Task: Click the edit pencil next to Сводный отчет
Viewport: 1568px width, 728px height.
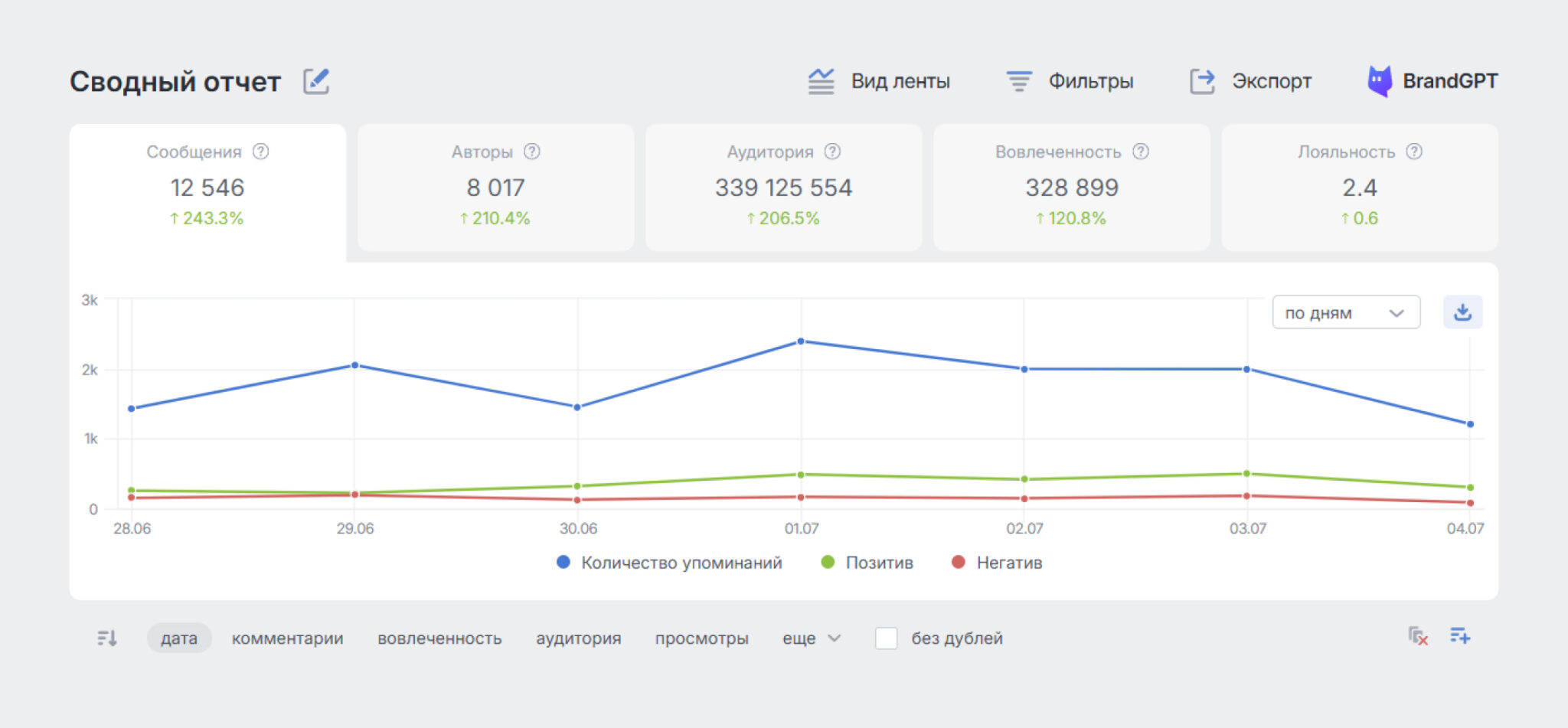Action: (316, 80)
